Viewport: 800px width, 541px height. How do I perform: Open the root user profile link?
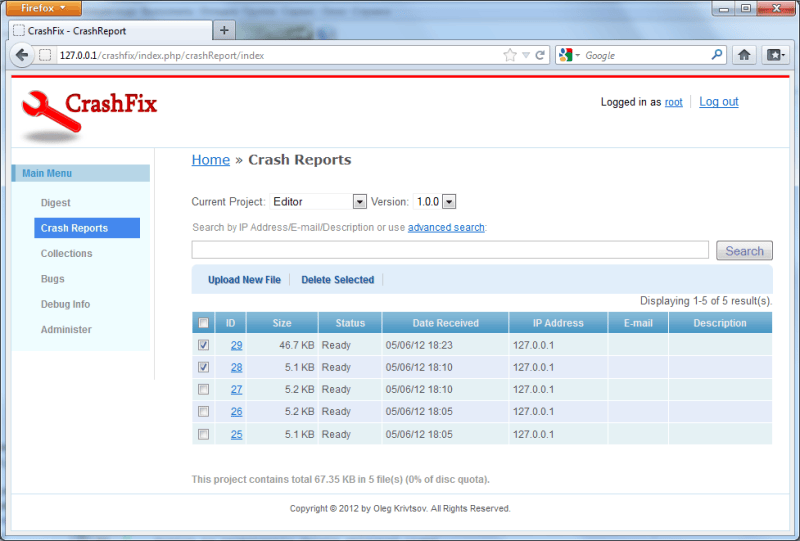(673, 102)
